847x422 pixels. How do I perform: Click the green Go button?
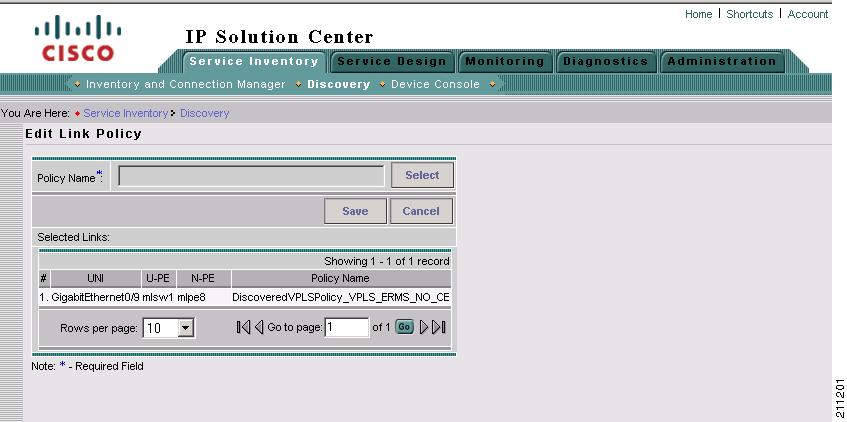click(405, 327)
